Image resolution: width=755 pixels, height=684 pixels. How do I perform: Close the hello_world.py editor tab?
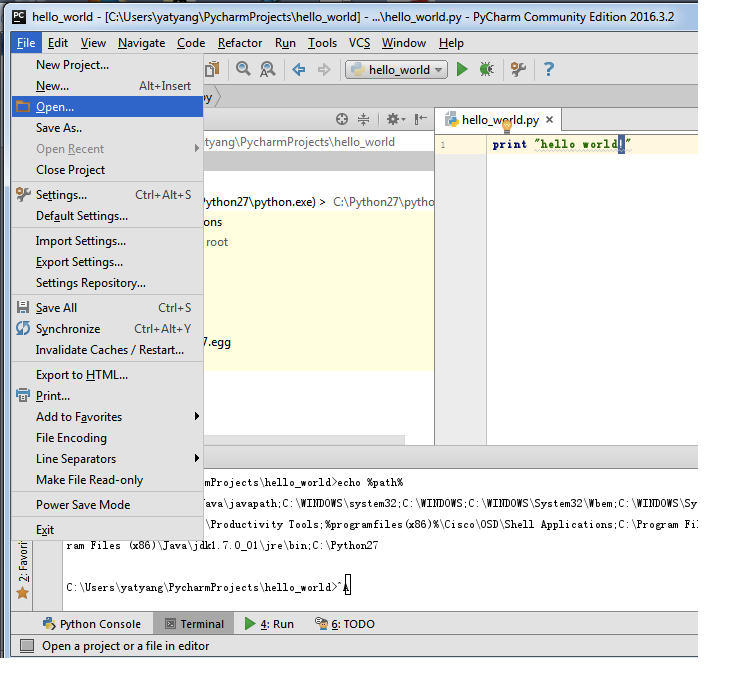[549, 119]
